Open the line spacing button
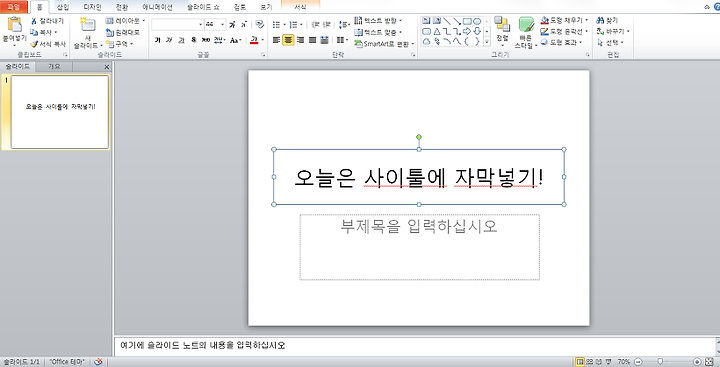The height and width of the screenshot is (367, 720). [343, 24]
